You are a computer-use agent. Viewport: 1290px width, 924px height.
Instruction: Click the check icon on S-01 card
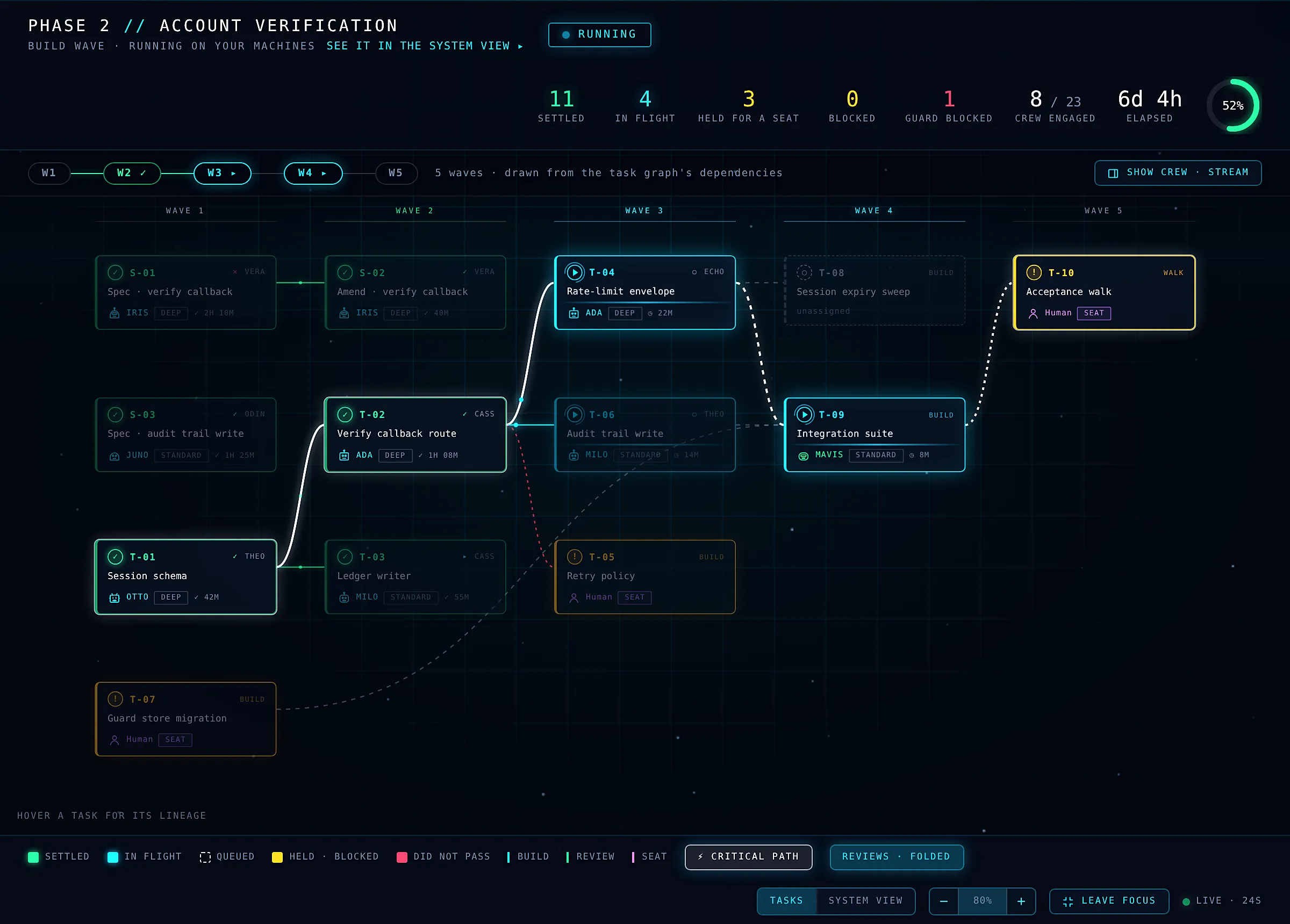(116, 272)
